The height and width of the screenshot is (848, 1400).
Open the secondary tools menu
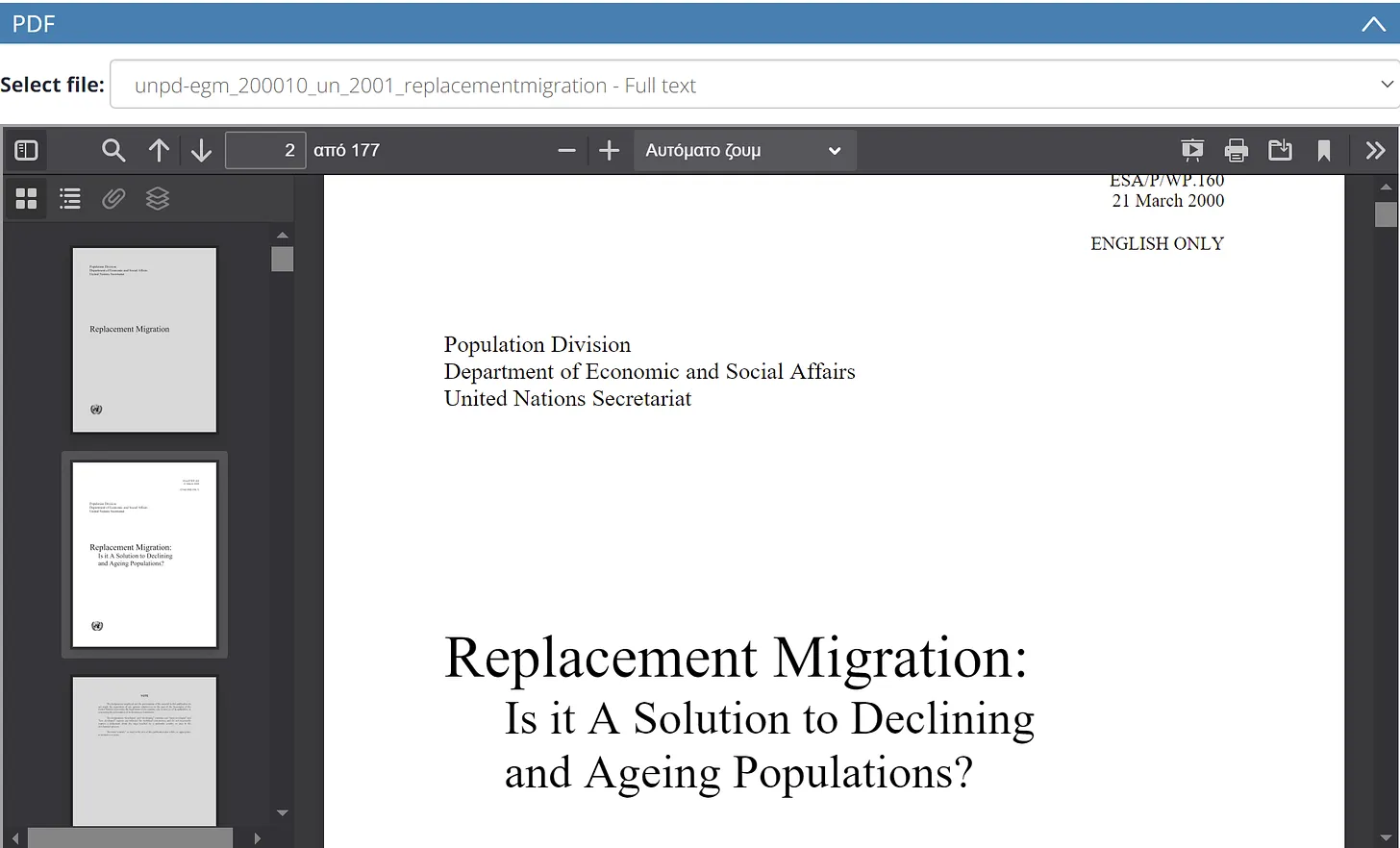[x=1375, y=151]
